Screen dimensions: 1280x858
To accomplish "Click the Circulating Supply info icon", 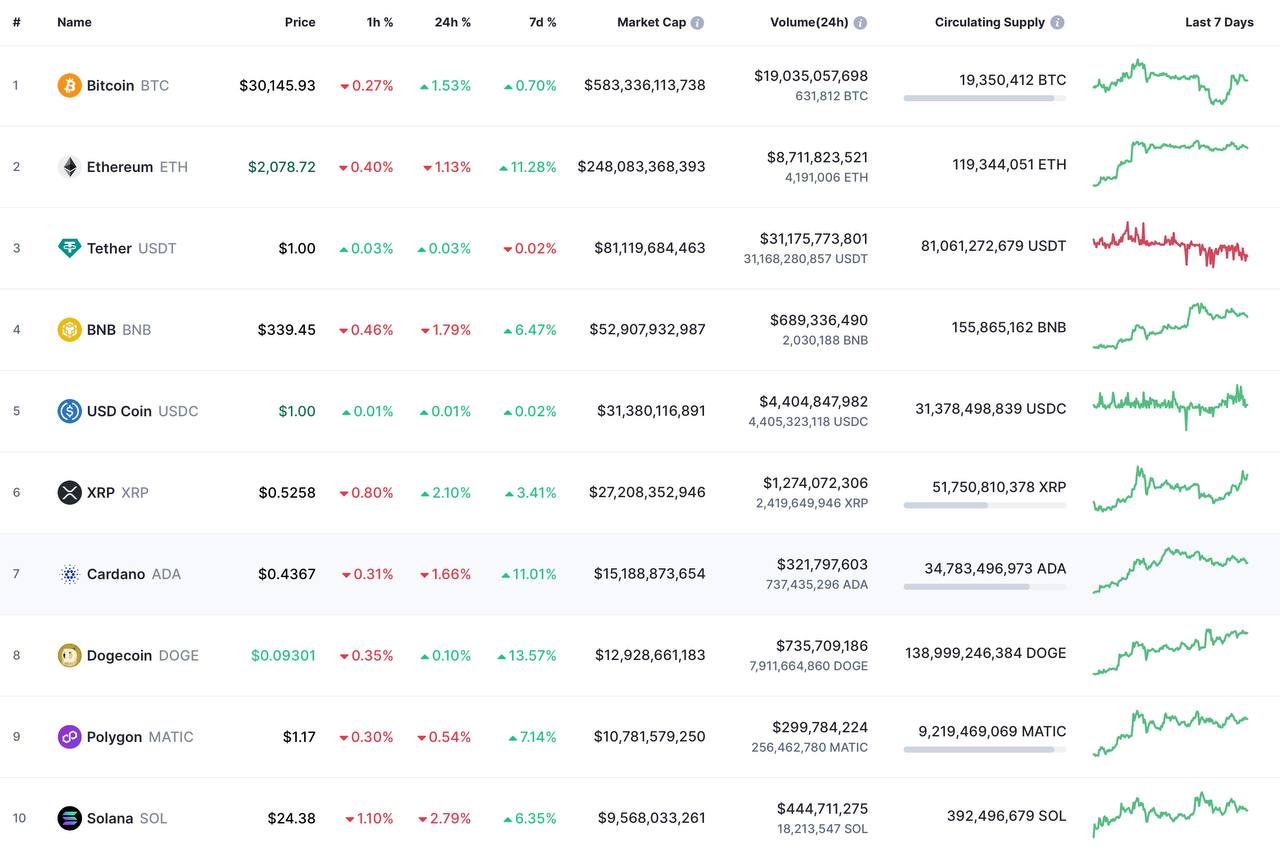I will (x=1057, y=22).
